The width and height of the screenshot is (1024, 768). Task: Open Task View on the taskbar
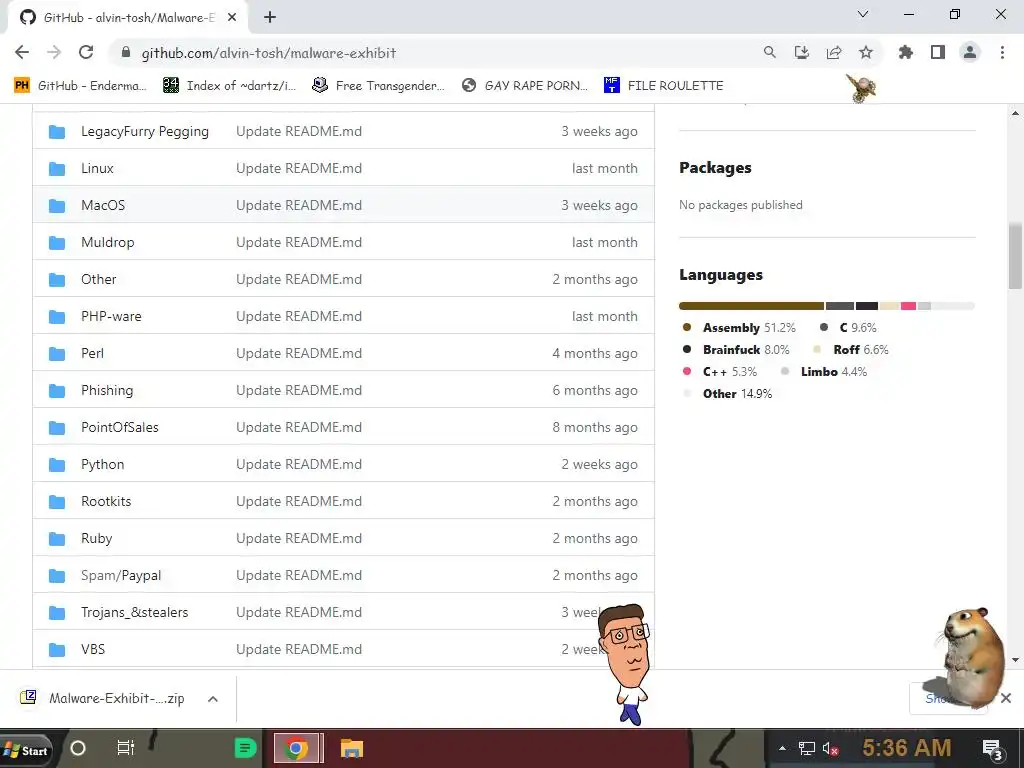click(125, 748)
